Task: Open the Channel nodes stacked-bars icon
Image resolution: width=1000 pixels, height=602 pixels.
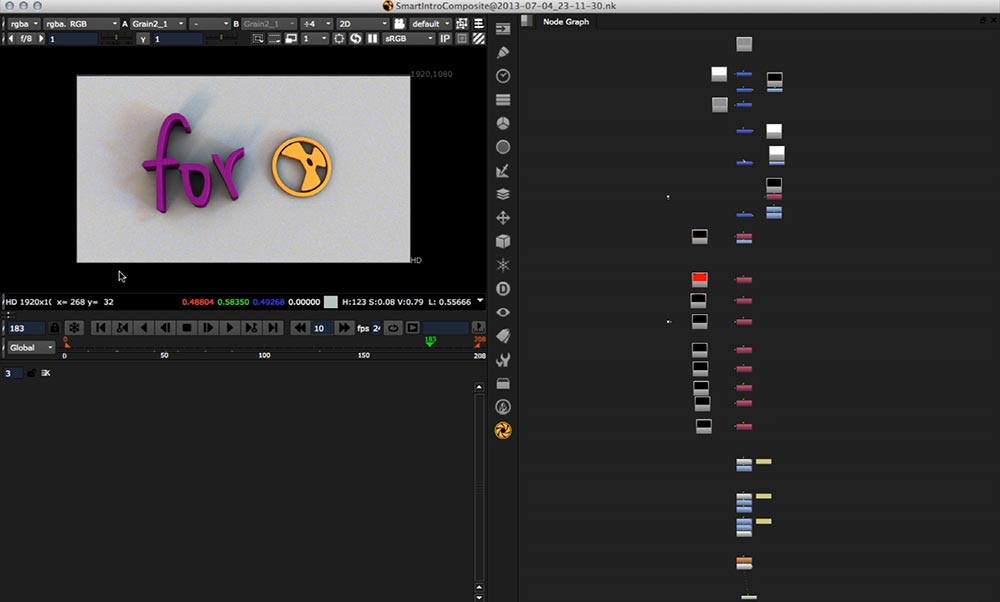Action: coord(503,99)
